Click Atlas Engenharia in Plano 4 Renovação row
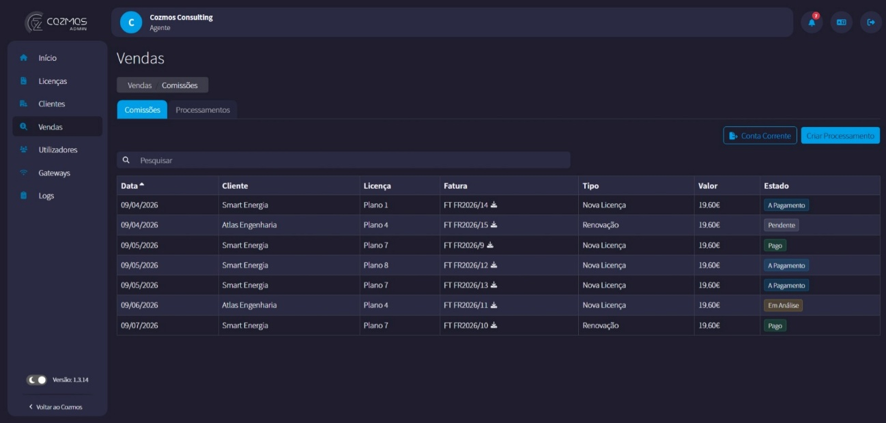Image resolution: width=886 pixels, height=423 pixels. point(249,225)
